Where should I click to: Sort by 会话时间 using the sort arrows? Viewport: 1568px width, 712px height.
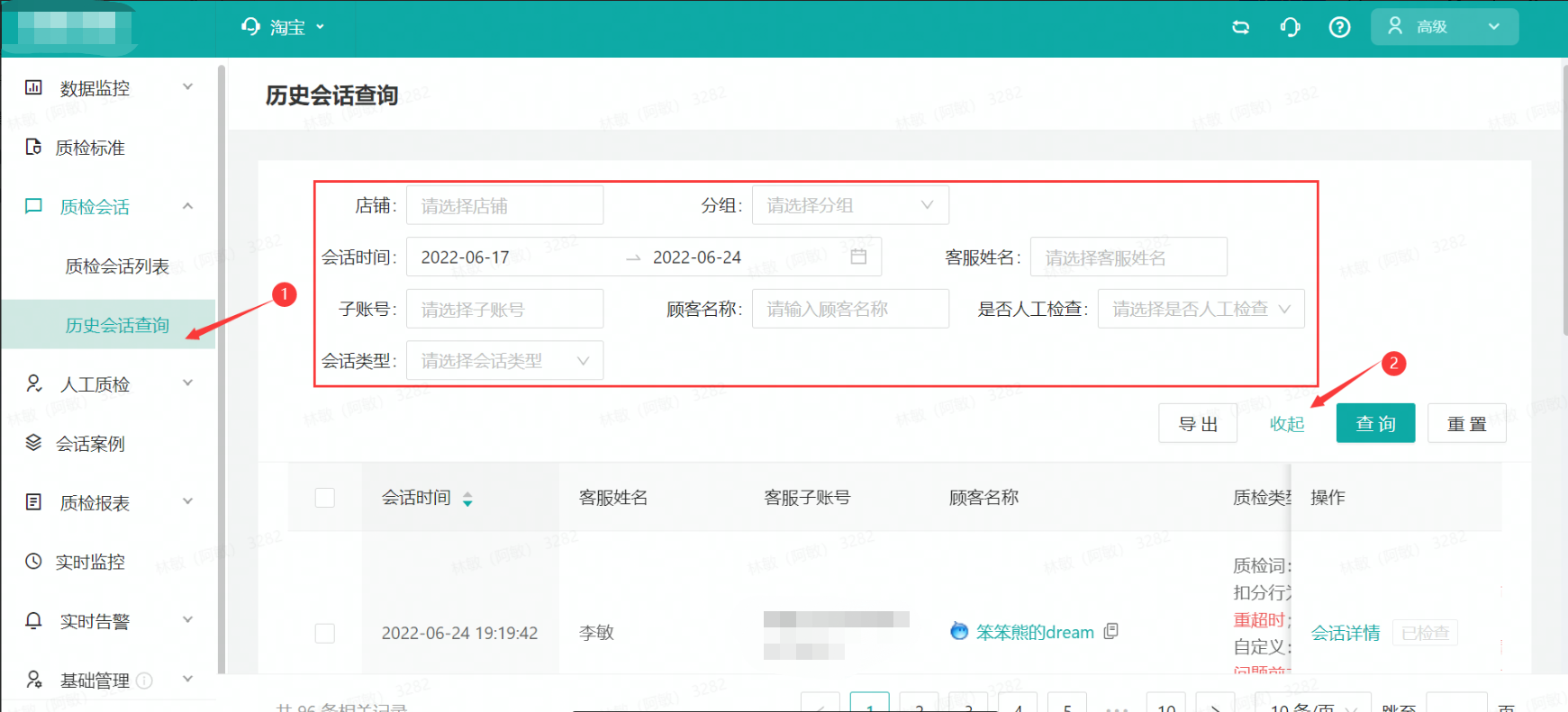467,499
